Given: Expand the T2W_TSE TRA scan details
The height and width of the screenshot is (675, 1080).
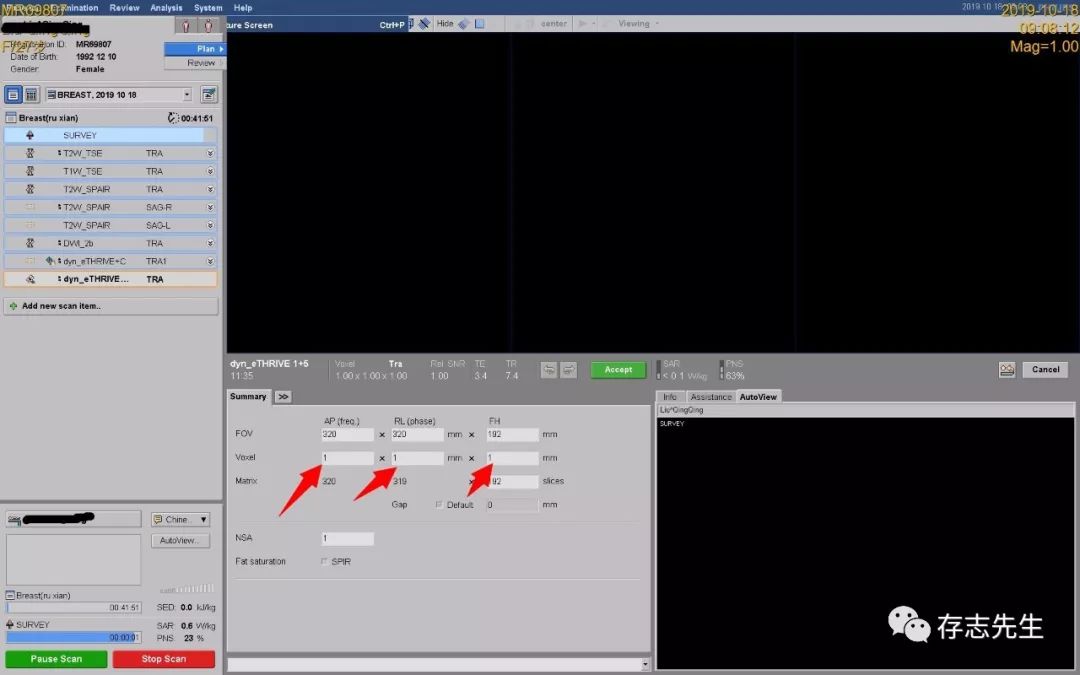Looking at the screenshot, I should pyautogui.click(x=210, y=153).
